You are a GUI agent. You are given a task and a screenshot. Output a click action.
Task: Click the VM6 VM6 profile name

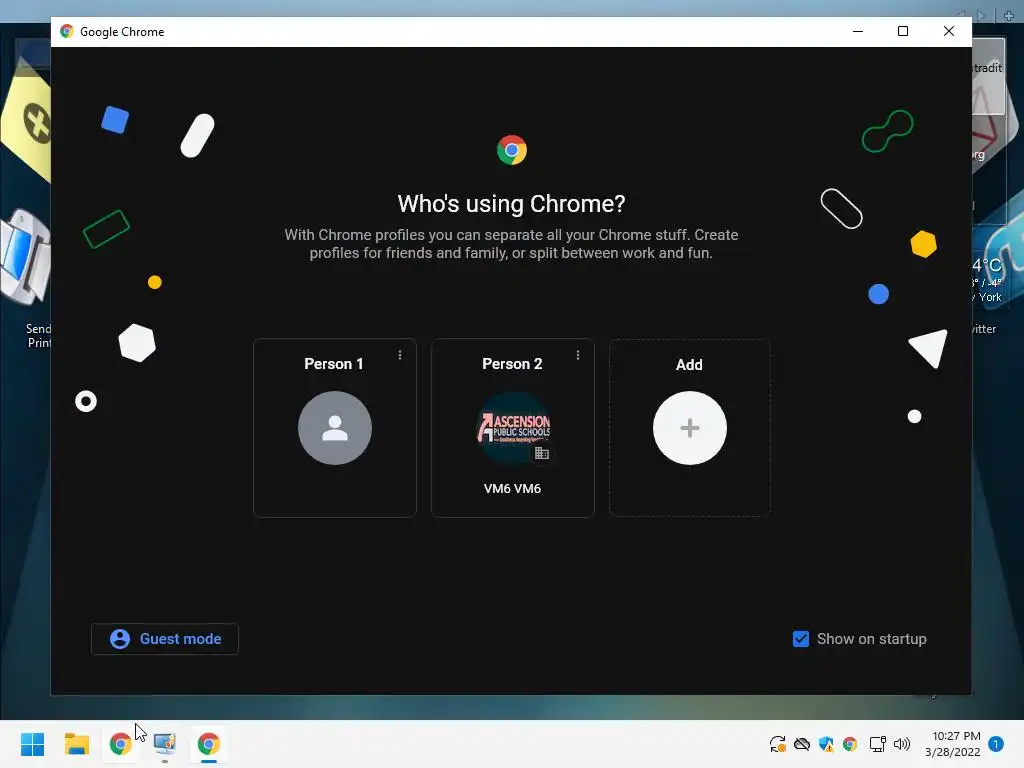513,488
